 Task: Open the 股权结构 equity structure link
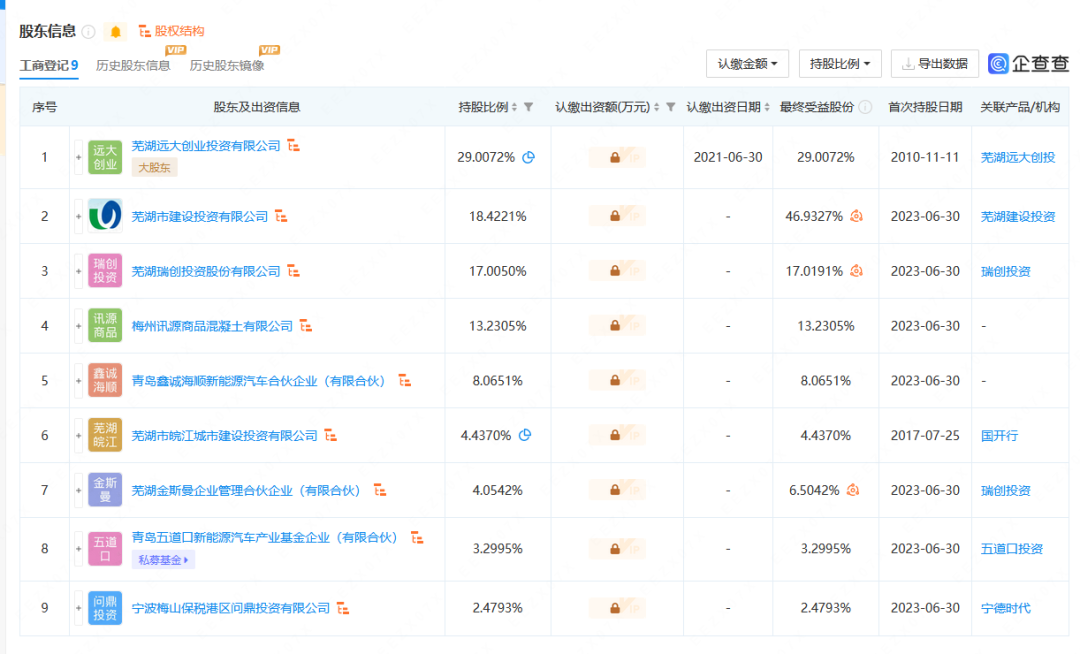pos(172,31)
